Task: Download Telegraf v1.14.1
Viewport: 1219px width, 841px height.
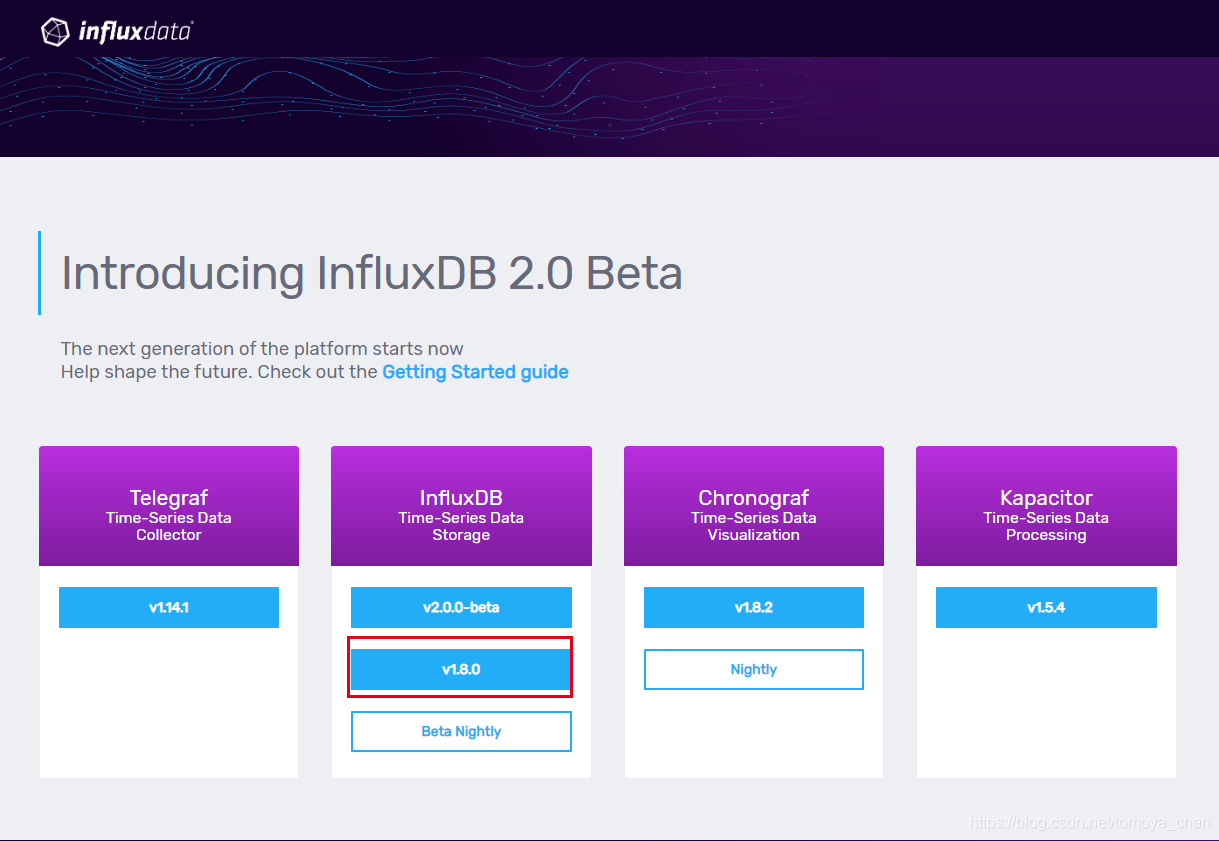Action: pyautogui.click(x=169, y=607)
